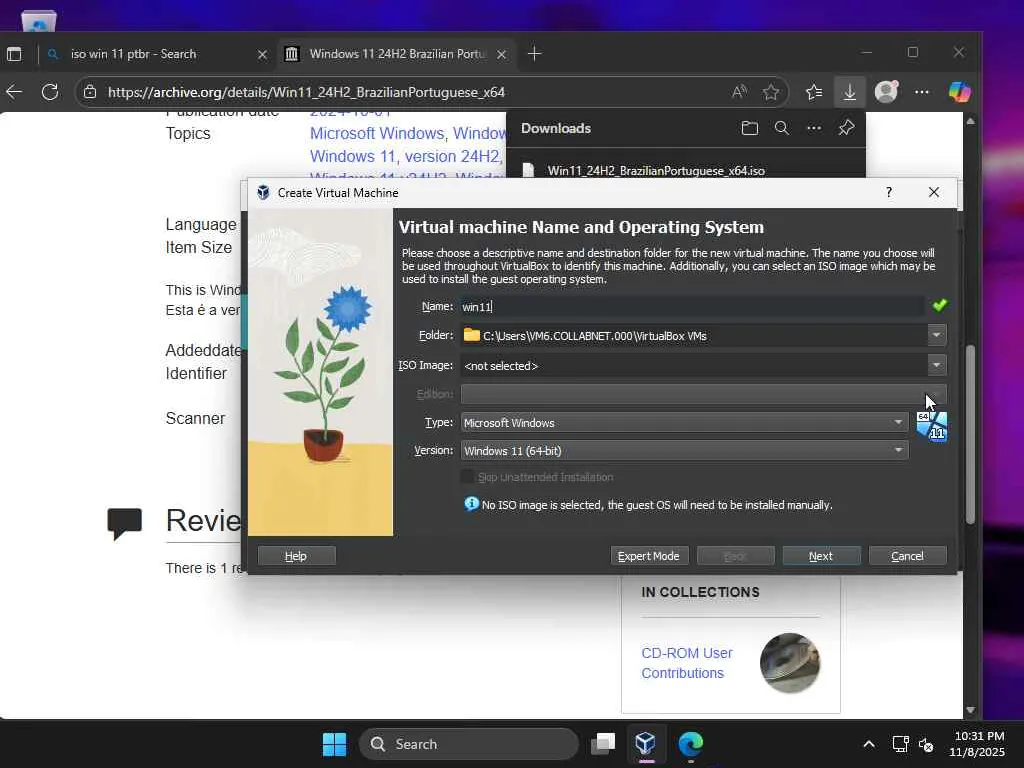The image size is (1024, 768).
Task: Switch to the iso win 11 ptbr Search tab
Action: coord(157,54)
